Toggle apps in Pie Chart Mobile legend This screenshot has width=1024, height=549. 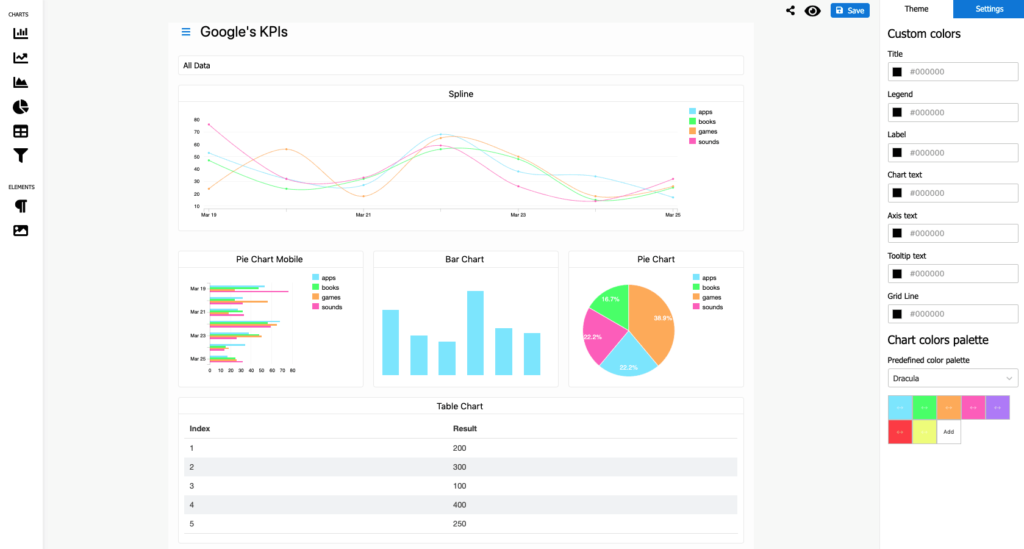tap(324, 277)
